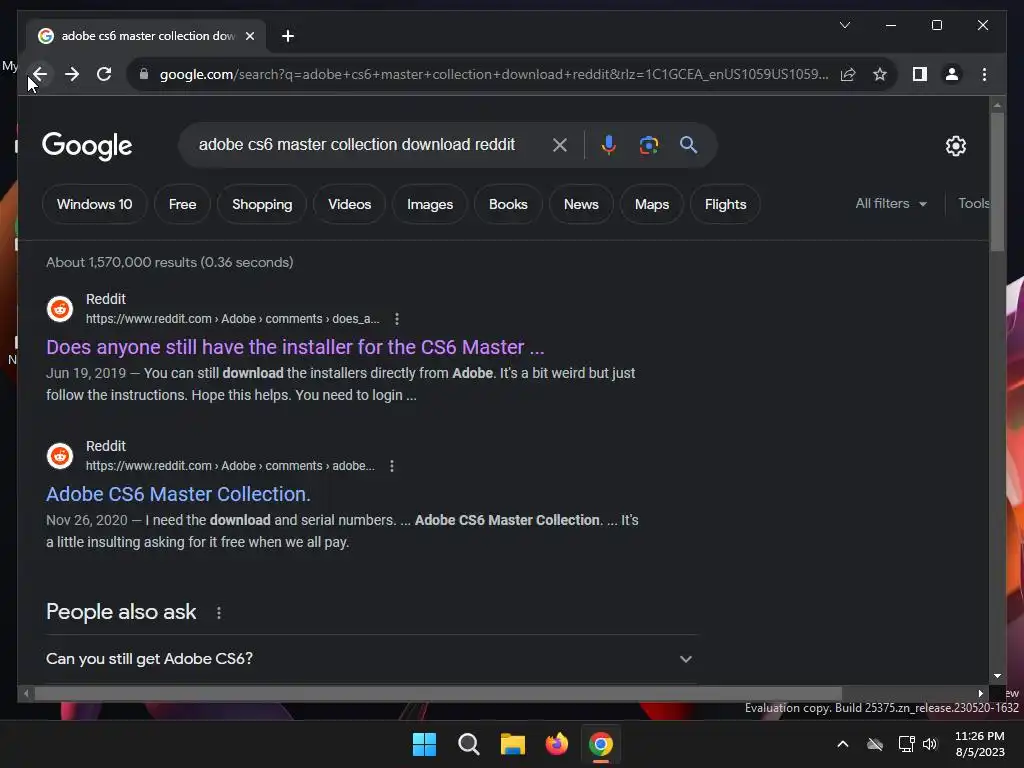Close the adobe cs6 search tab
Image resolution: width=1024 pixels, height=768 pixels.
249,36
